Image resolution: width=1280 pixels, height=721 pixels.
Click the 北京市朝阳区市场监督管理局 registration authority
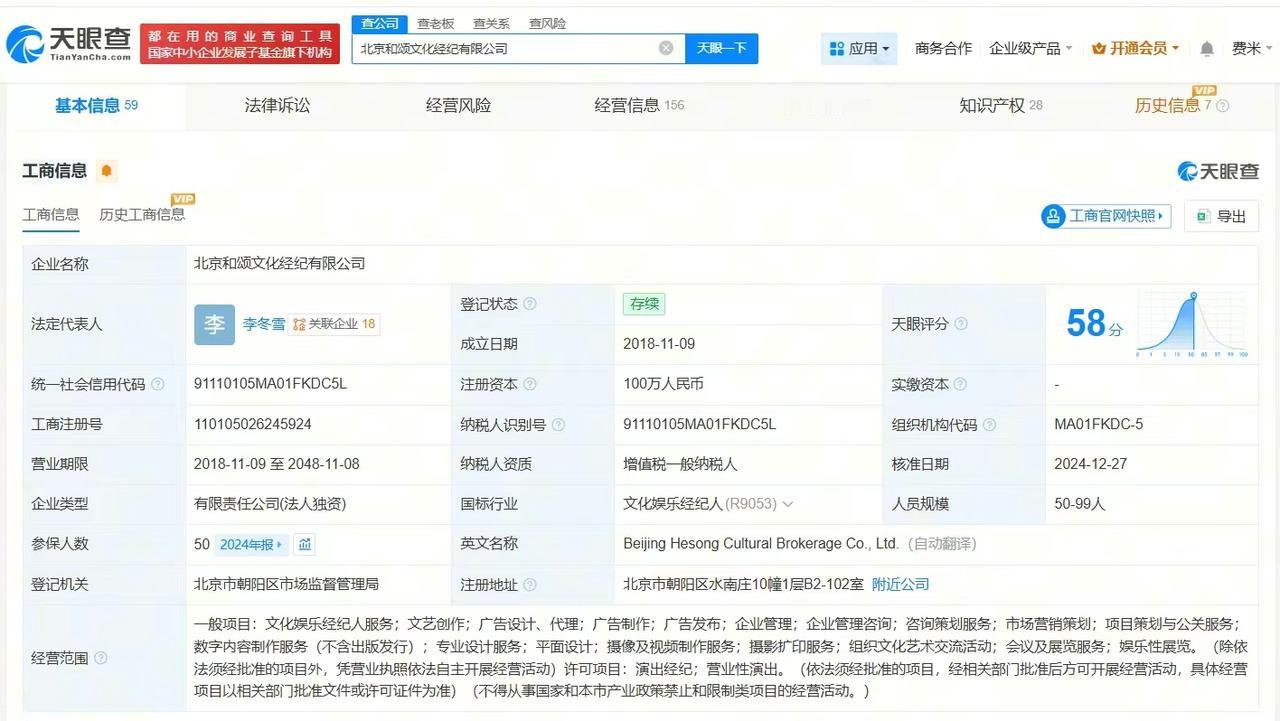tap(286, 584)
